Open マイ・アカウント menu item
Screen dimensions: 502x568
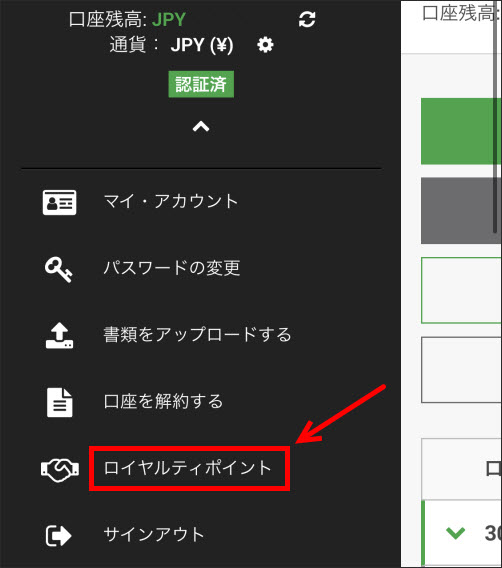click(171, 201)
